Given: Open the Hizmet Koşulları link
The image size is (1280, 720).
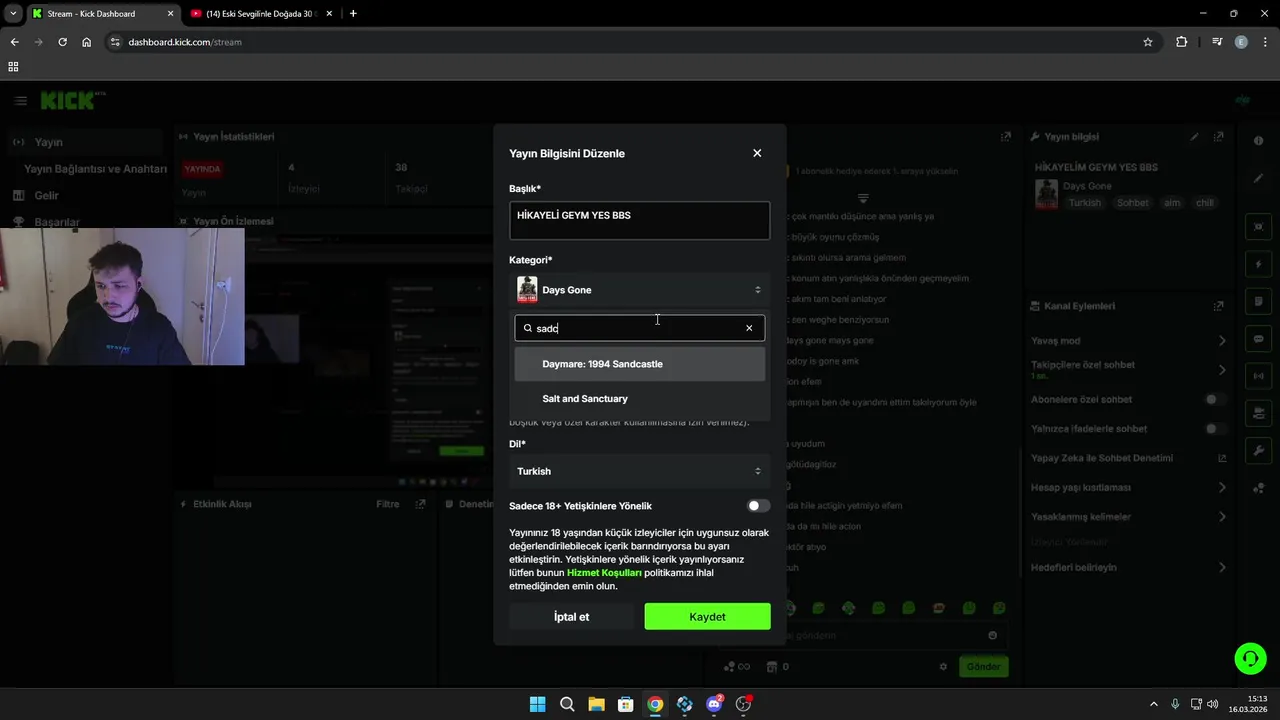Looking at the screenshot, I should tap(604, 573).
